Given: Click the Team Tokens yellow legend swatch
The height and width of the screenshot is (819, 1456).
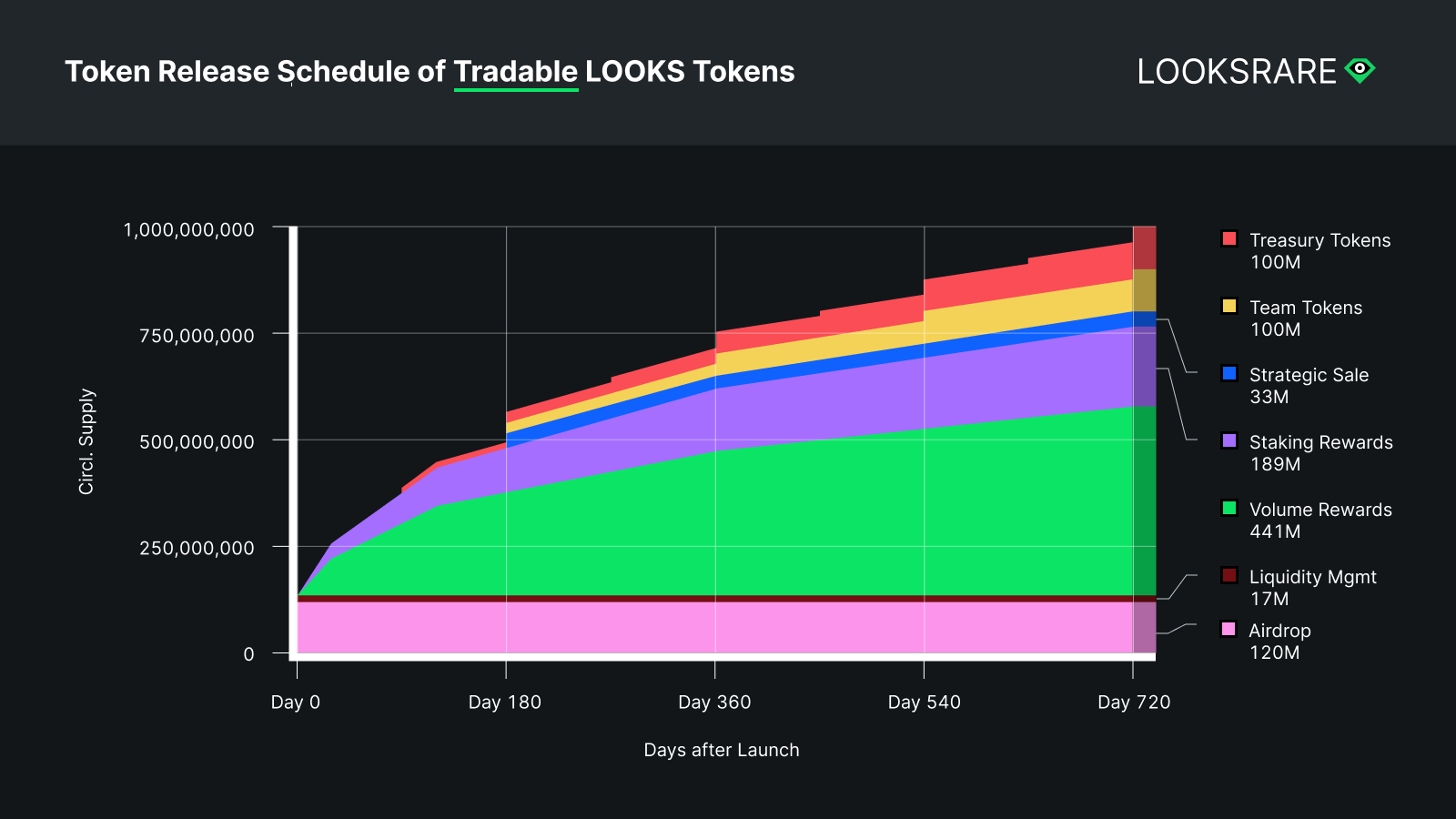Looking at the screenshot, I should click(x=1229, y=306).
